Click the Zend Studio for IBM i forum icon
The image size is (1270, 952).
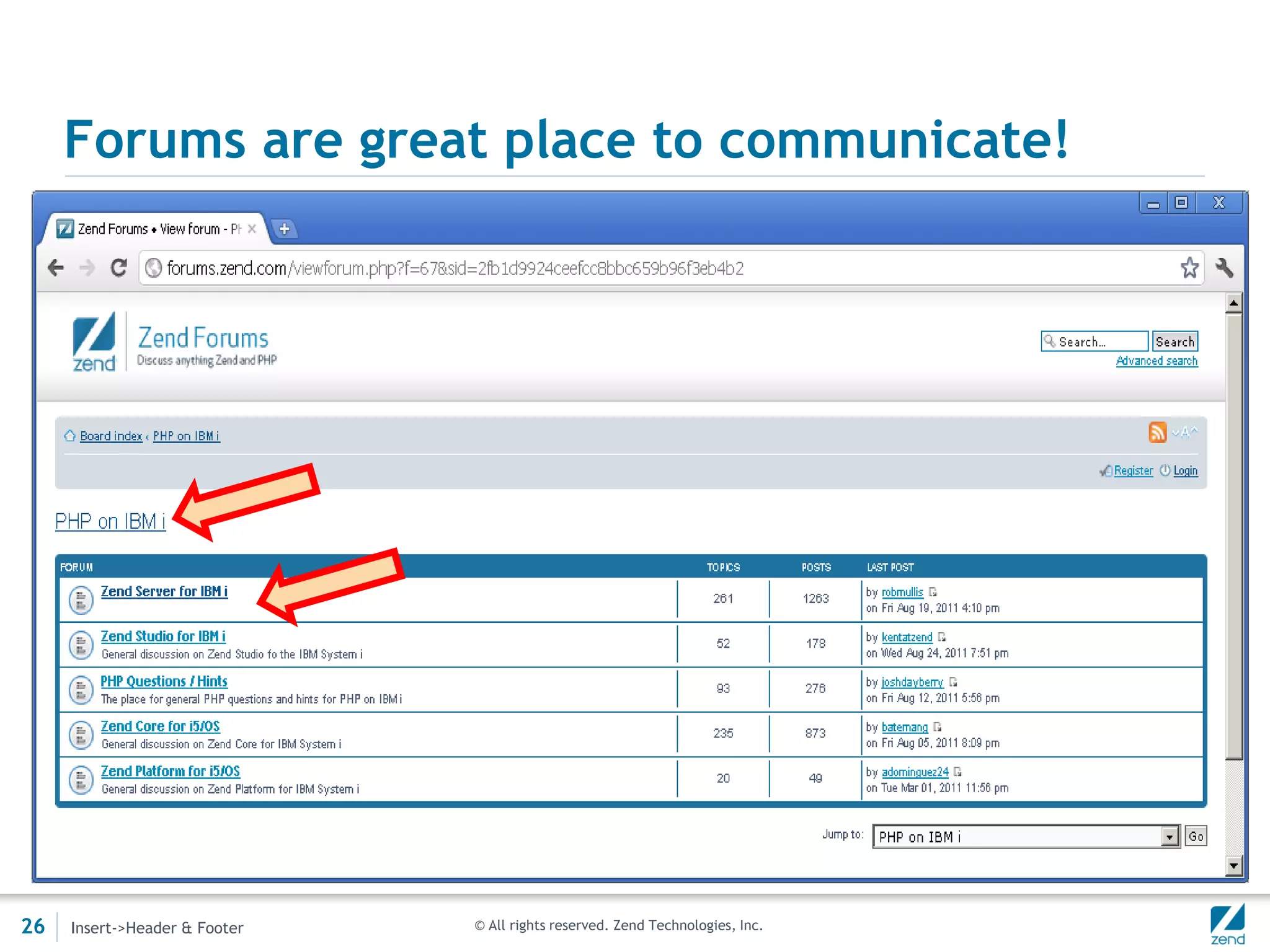click(x=81, y=645)
